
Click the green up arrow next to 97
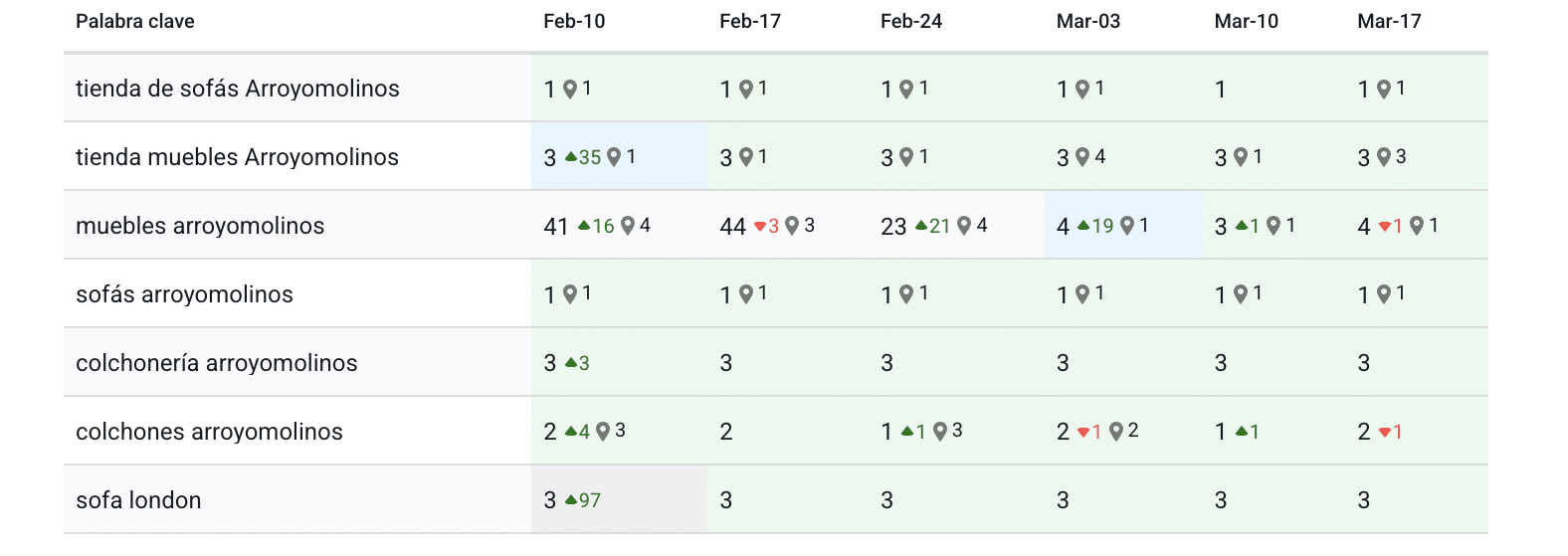point(571,500)
